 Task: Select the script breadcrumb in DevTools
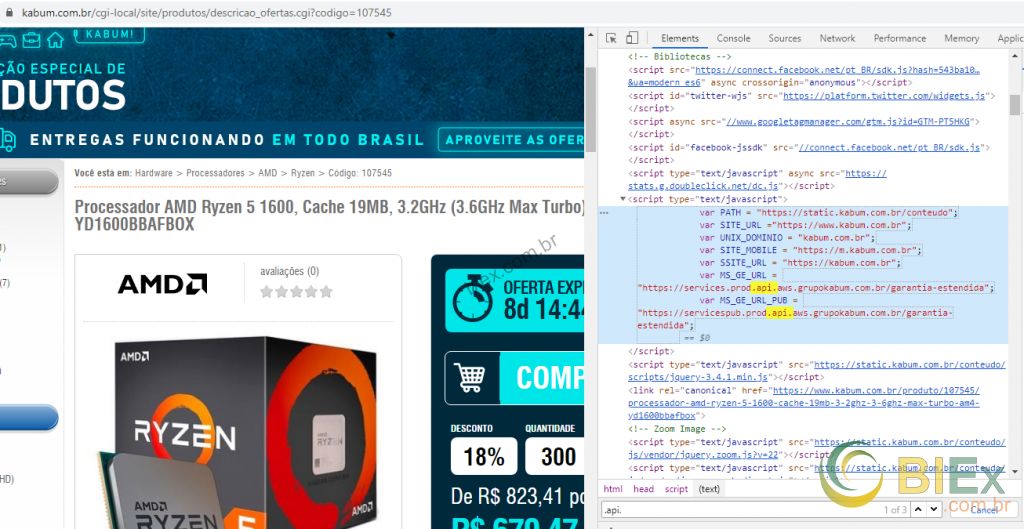point(676,489)
